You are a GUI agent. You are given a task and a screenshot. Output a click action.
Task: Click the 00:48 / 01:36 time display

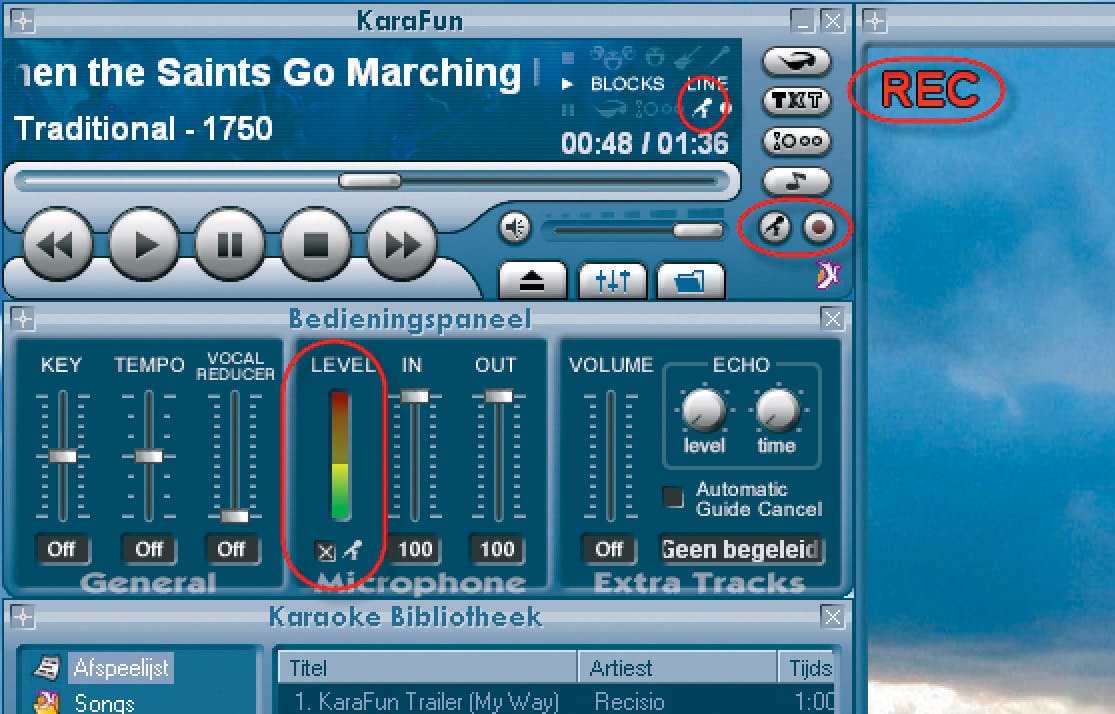coord(644,144)
